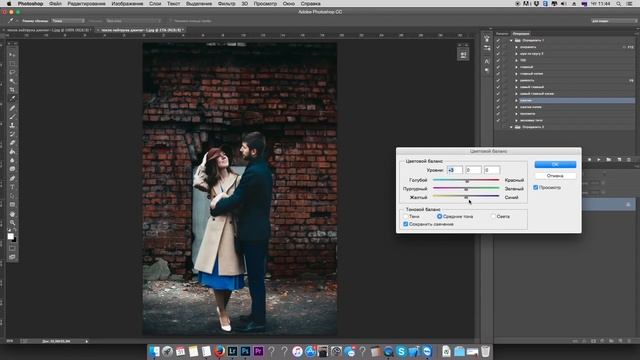
Task: Open the Character panel icon (A)
Action: point(487,61)
